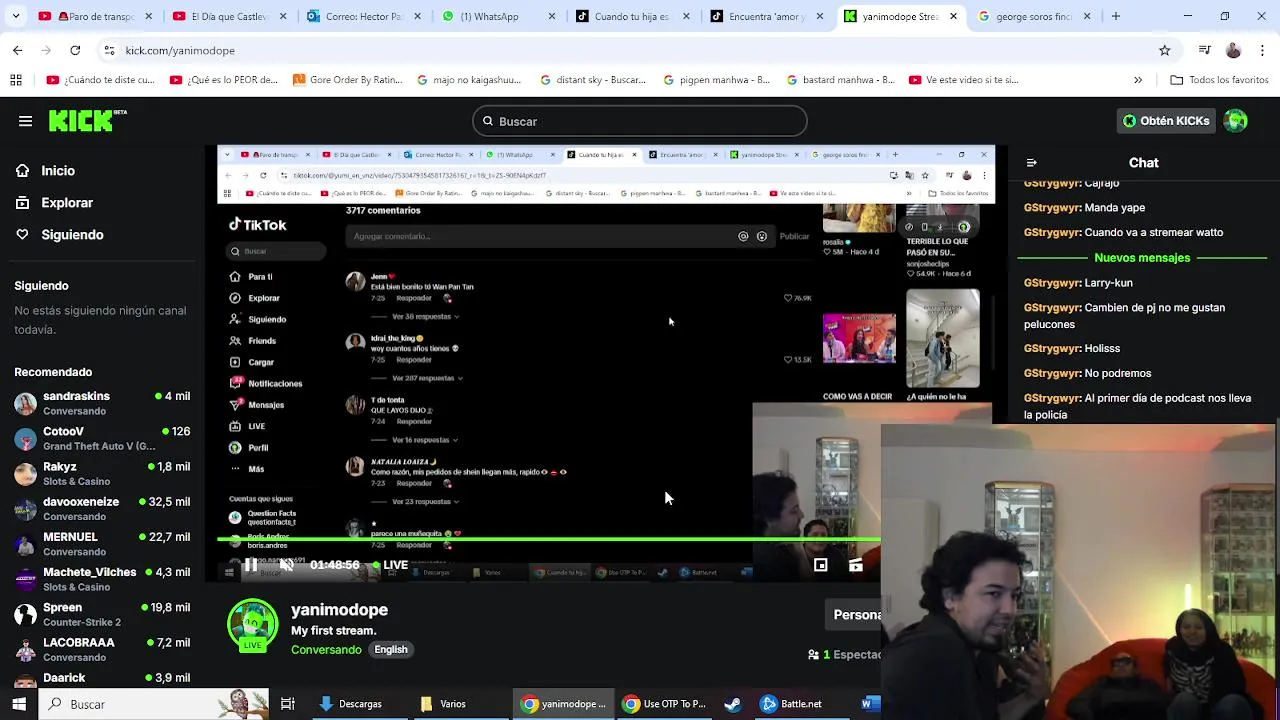Enable picture-in-picture mini player icon
The image size is (1280, 720).
(820, 565)
